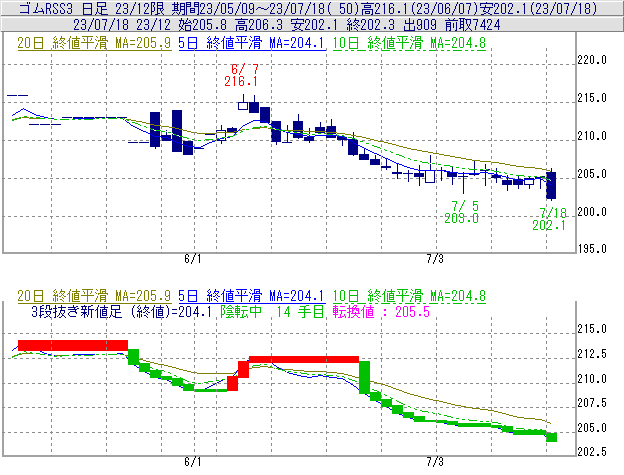Click the 6/1 date on upper chart axis
The height and width of the screenshot is (475, 624).
click(x=193, y=259)
